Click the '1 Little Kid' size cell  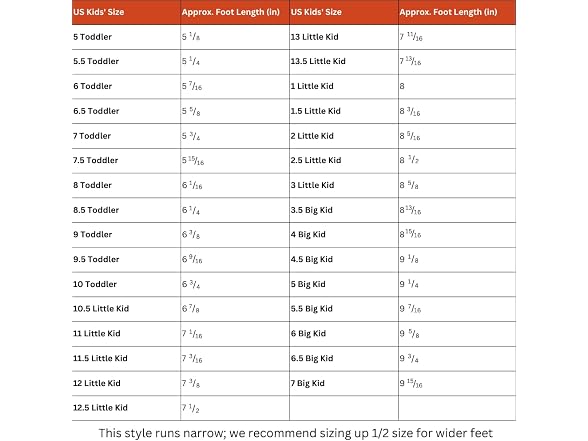(344, 86)
